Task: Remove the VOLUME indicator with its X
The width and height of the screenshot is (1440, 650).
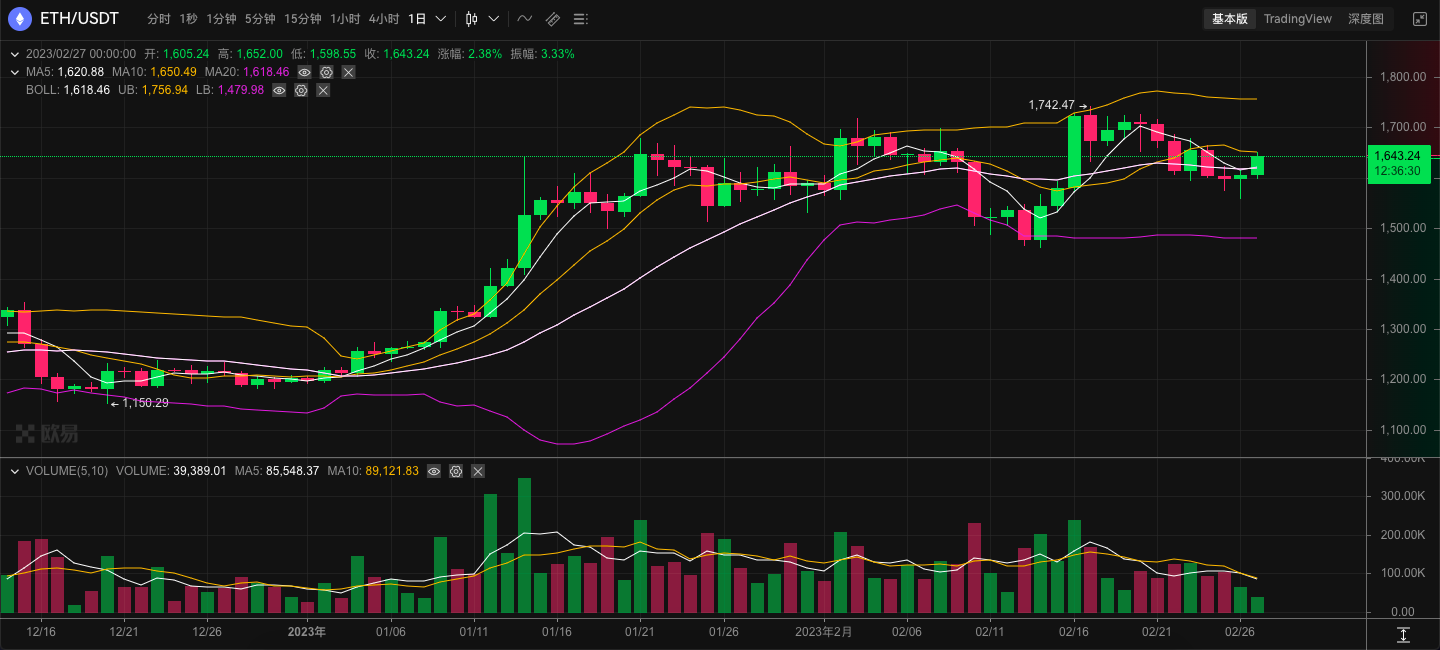Action: click(478, 471)
